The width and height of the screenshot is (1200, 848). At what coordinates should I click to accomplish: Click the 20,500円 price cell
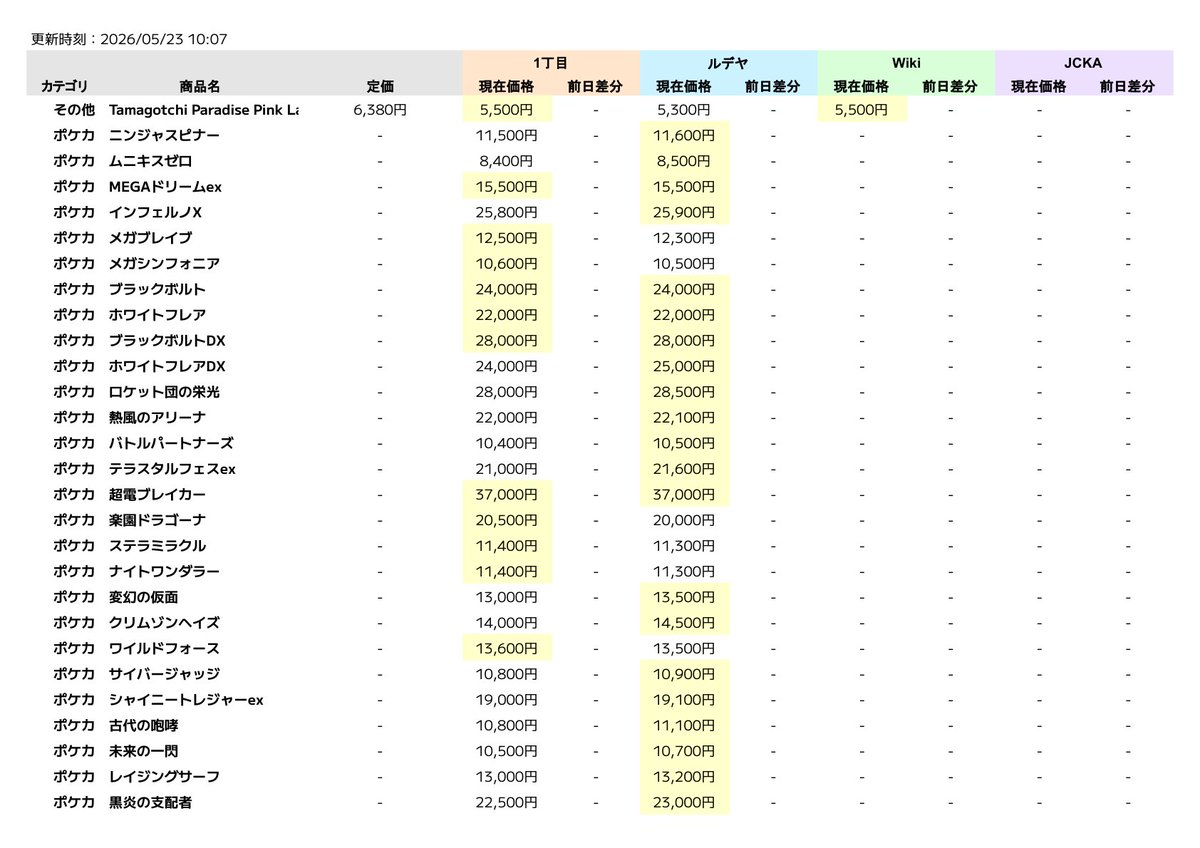(x=507, y=521)
